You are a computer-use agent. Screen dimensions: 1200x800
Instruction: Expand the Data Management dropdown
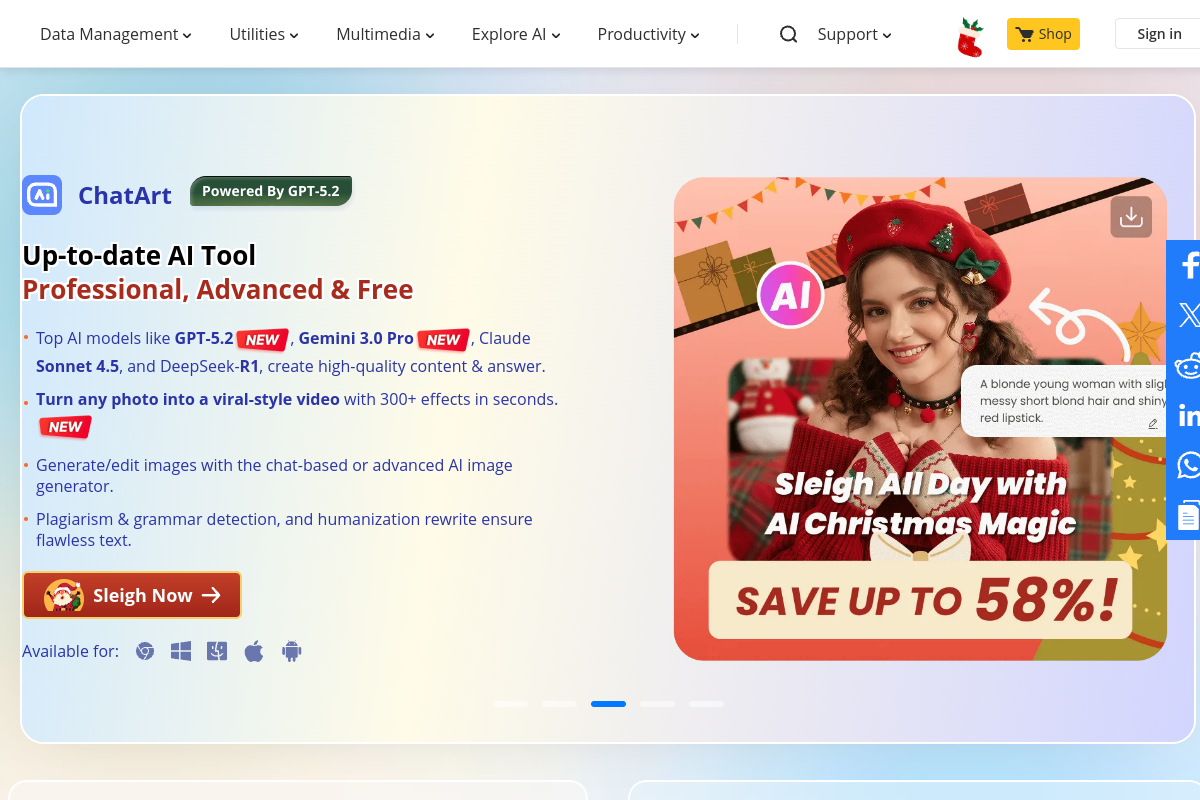point(115,35)
